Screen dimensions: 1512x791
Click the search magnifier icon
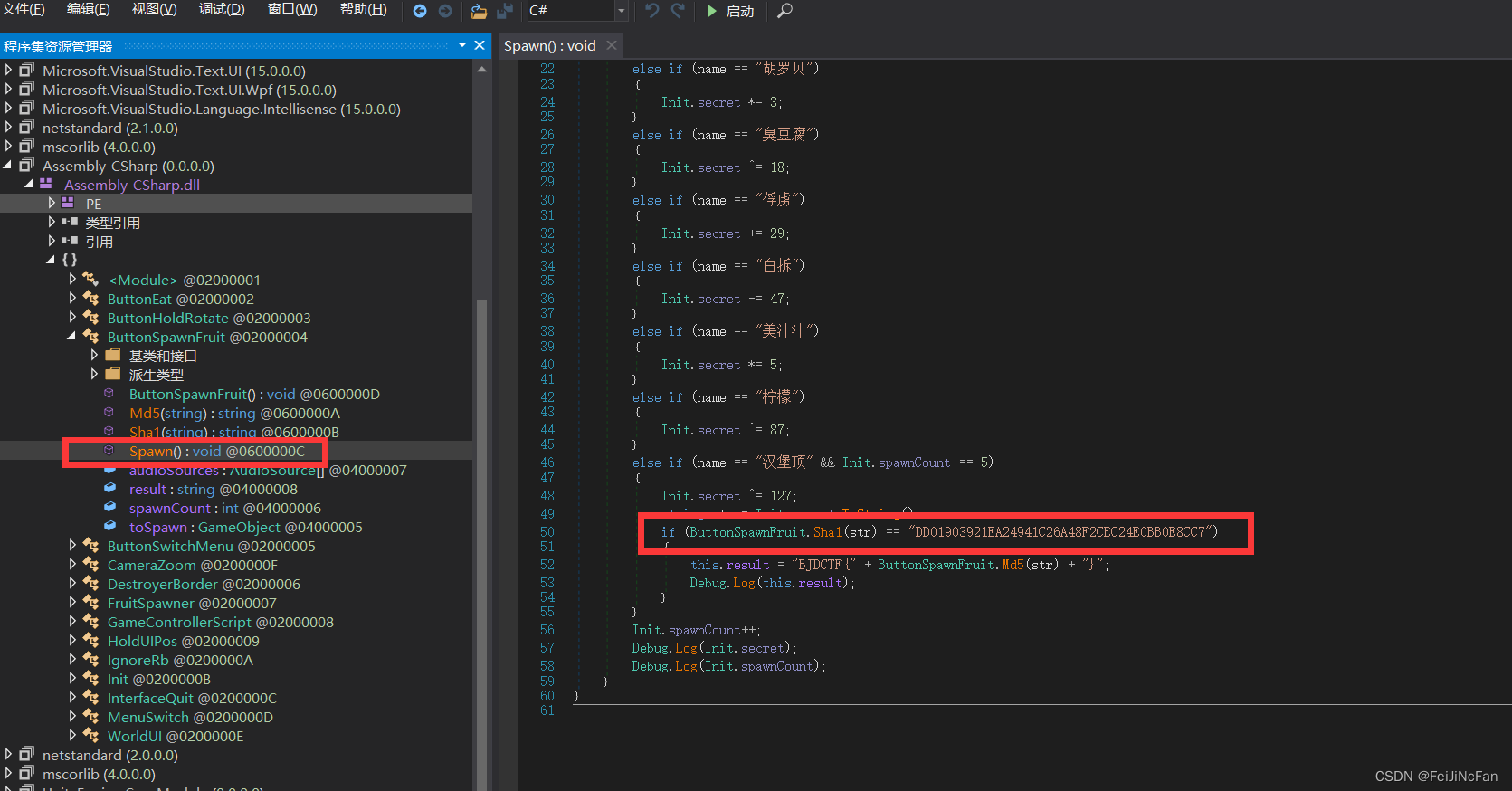point(785,11)
